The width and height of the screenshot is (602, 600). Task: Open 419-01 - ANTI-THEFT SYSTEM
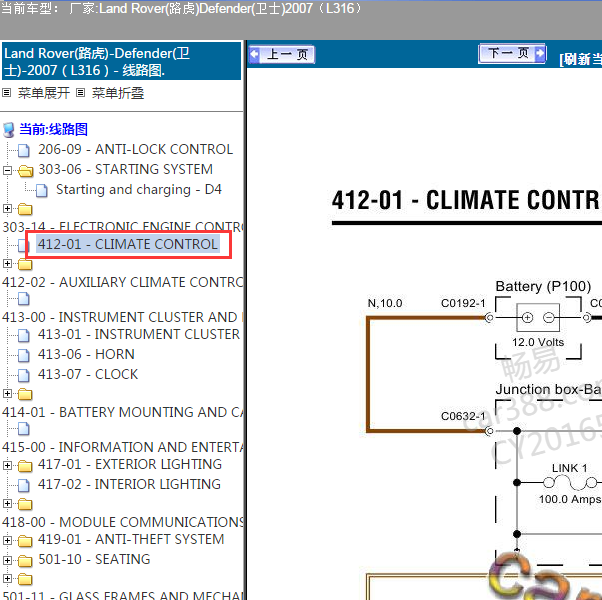click(x=131, y=539)
